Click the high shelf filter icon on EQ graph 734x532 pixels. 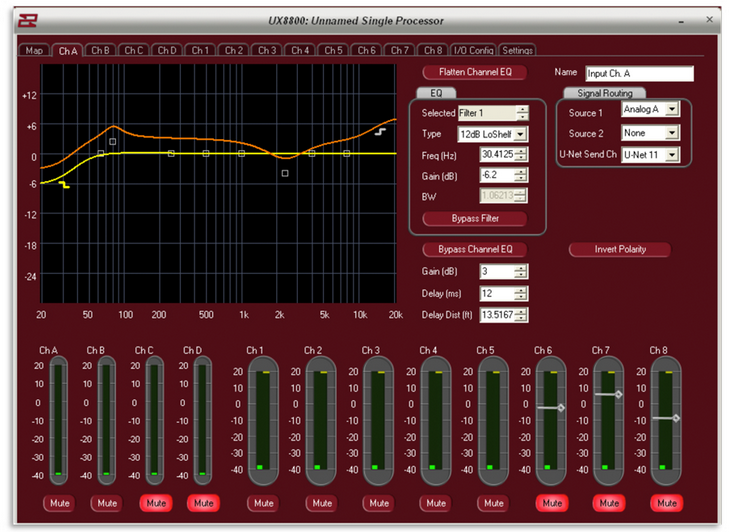[x=380, y=132]
